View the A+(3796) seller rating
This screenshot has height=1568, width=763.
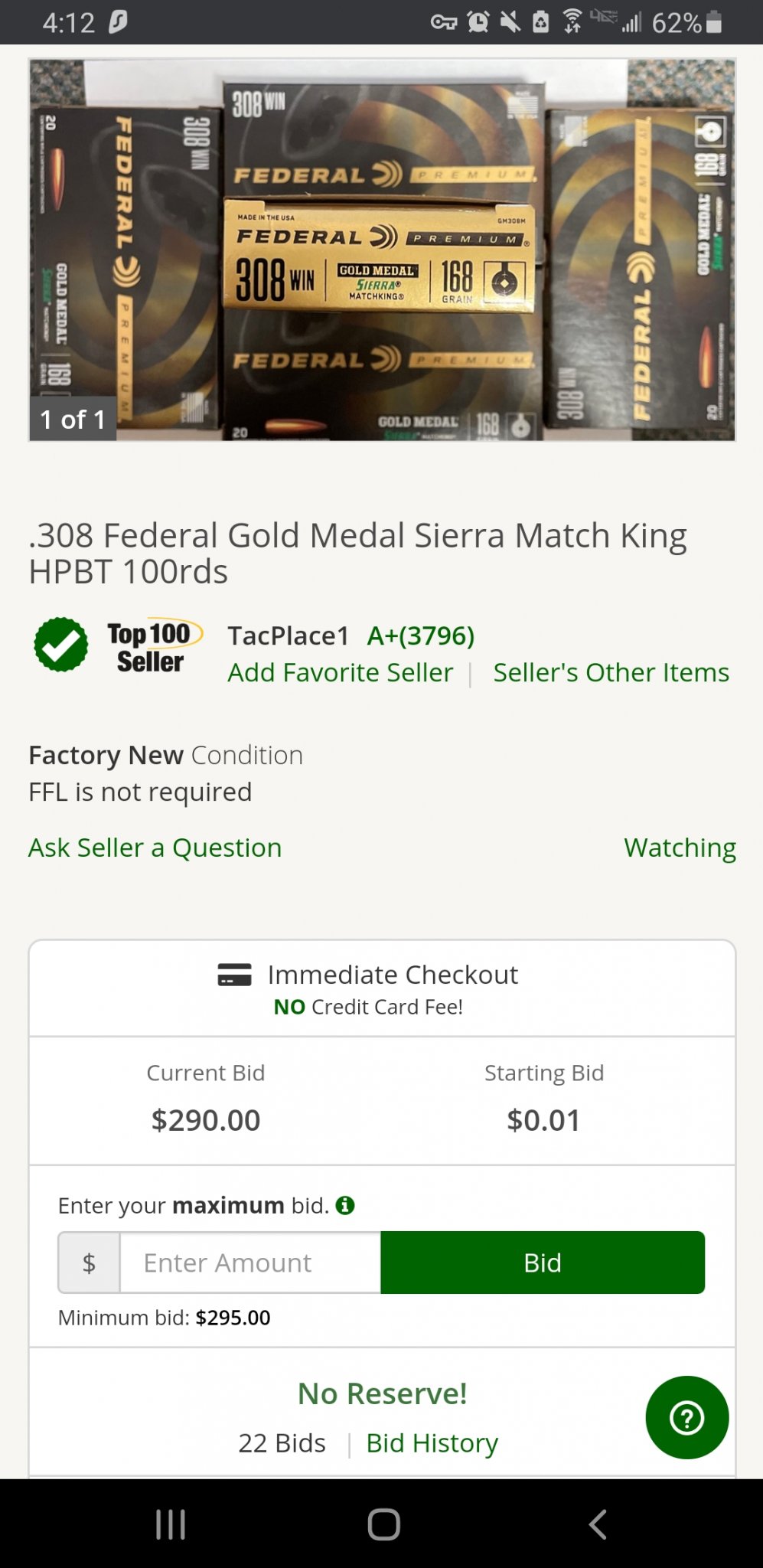[421, 635]
